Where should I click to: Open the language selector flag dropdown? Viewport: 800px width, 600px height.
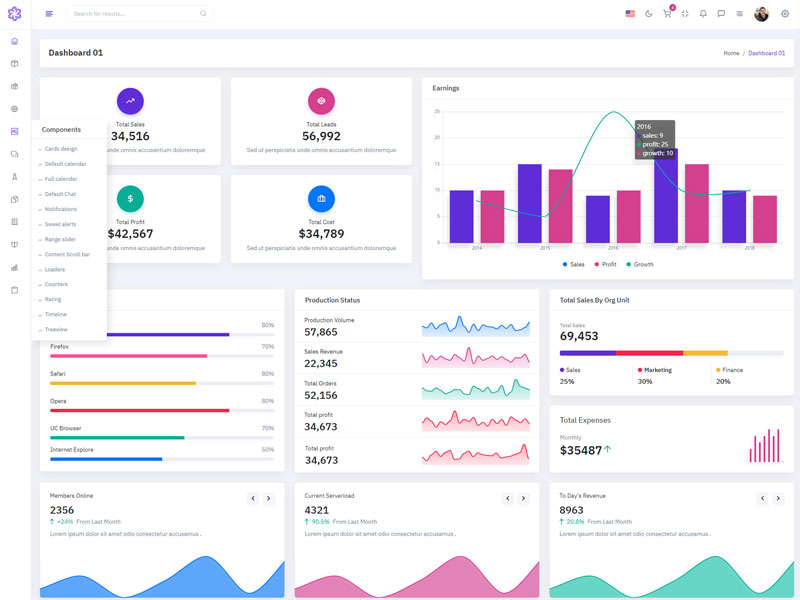630,13
